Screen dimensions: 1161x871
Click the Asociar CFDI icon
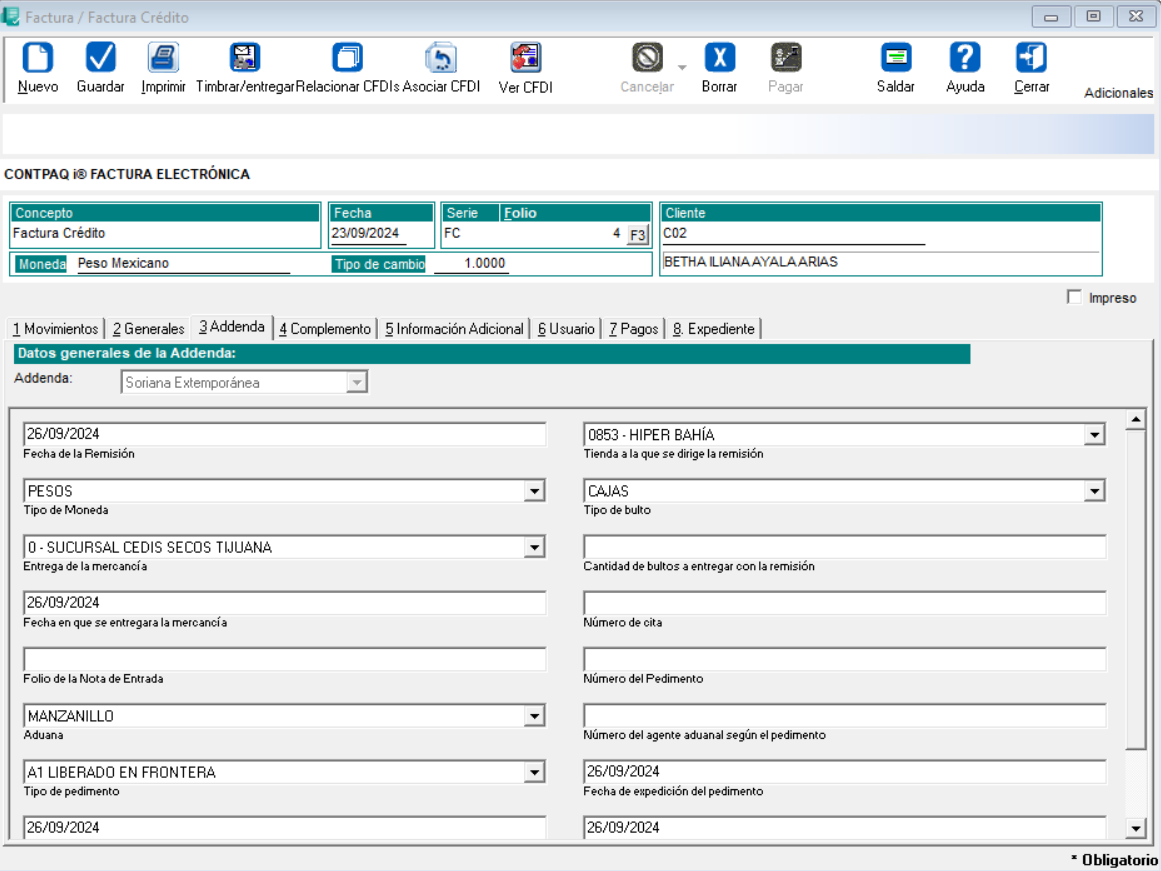(x=441, y=58)
